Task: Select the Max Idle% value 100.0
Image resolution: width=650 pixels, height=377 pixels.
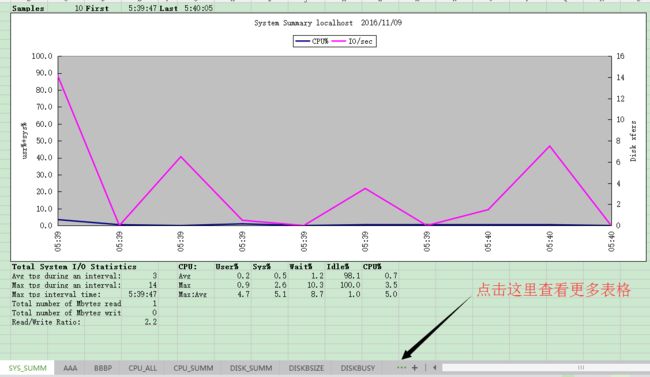Action: (350, 285)
